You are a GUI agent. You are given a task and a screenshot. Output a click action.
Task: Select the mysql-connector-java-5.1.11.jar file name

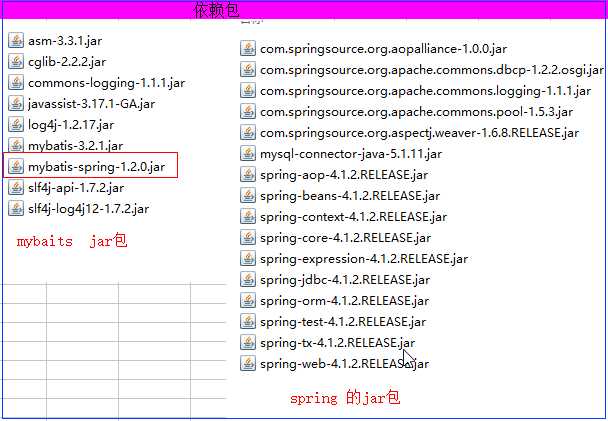click(x=351, y=154)
